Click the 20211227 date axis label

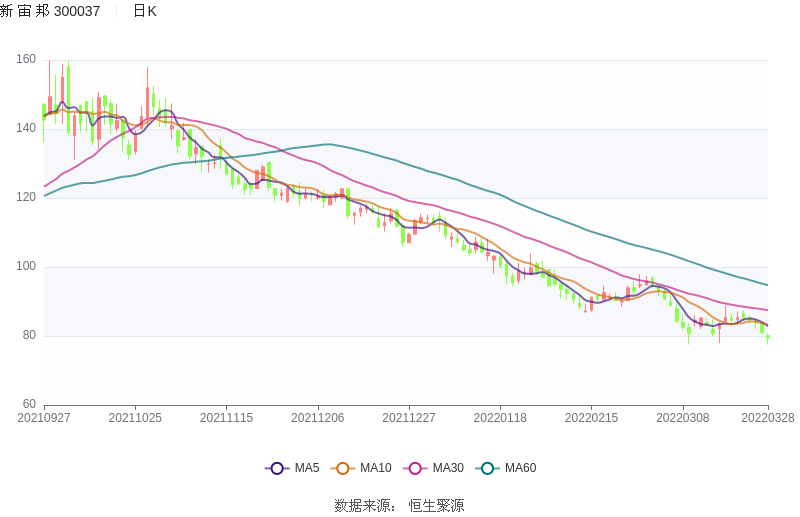(x=409, y=418)
